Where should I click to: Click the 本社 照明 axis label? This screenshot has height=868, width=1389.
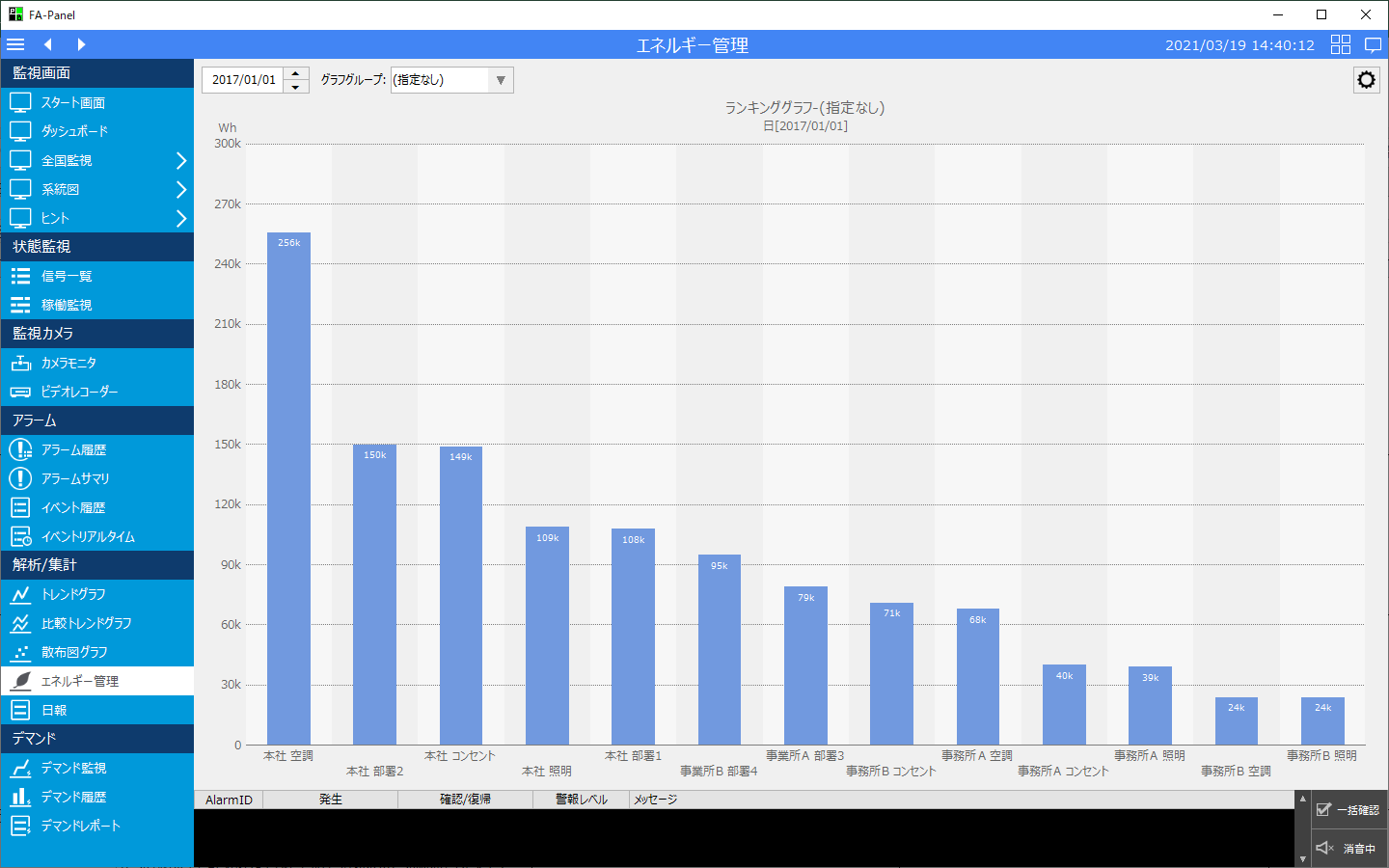tap(547, 772)
